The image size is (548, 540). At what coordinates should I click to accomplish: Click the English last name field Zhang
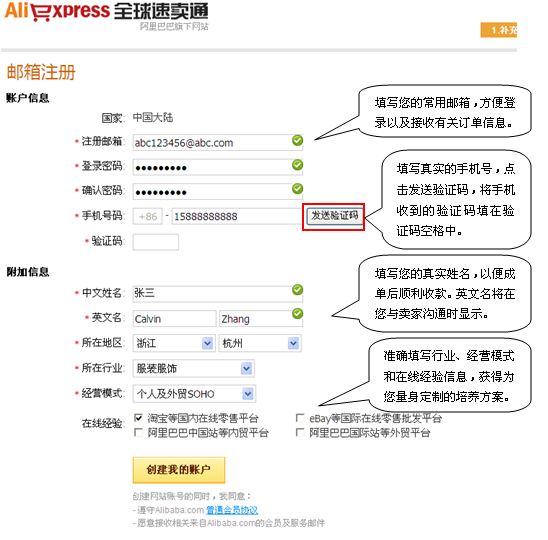(261, 319)
